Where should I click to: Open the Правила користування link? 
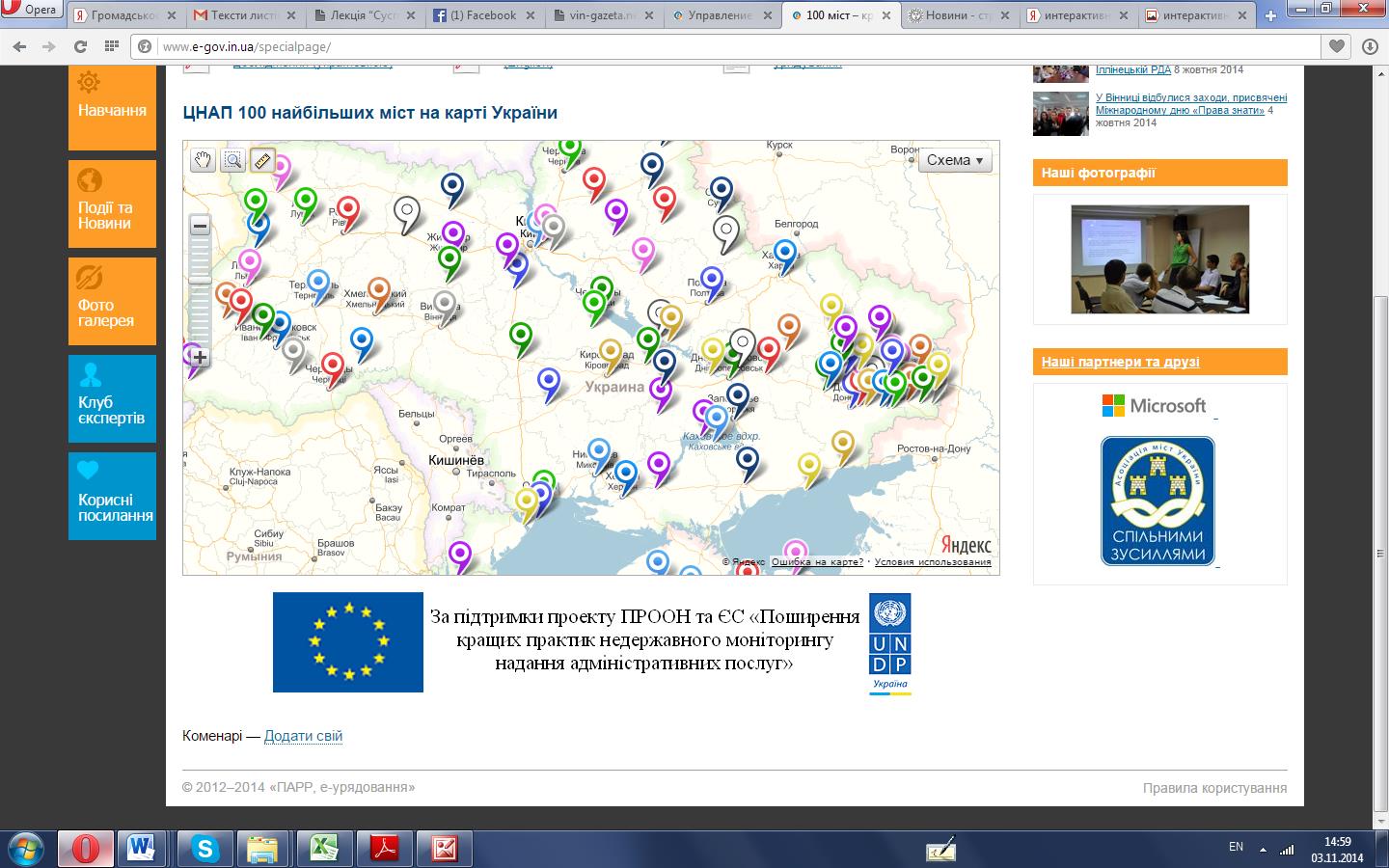point(1214,788)
